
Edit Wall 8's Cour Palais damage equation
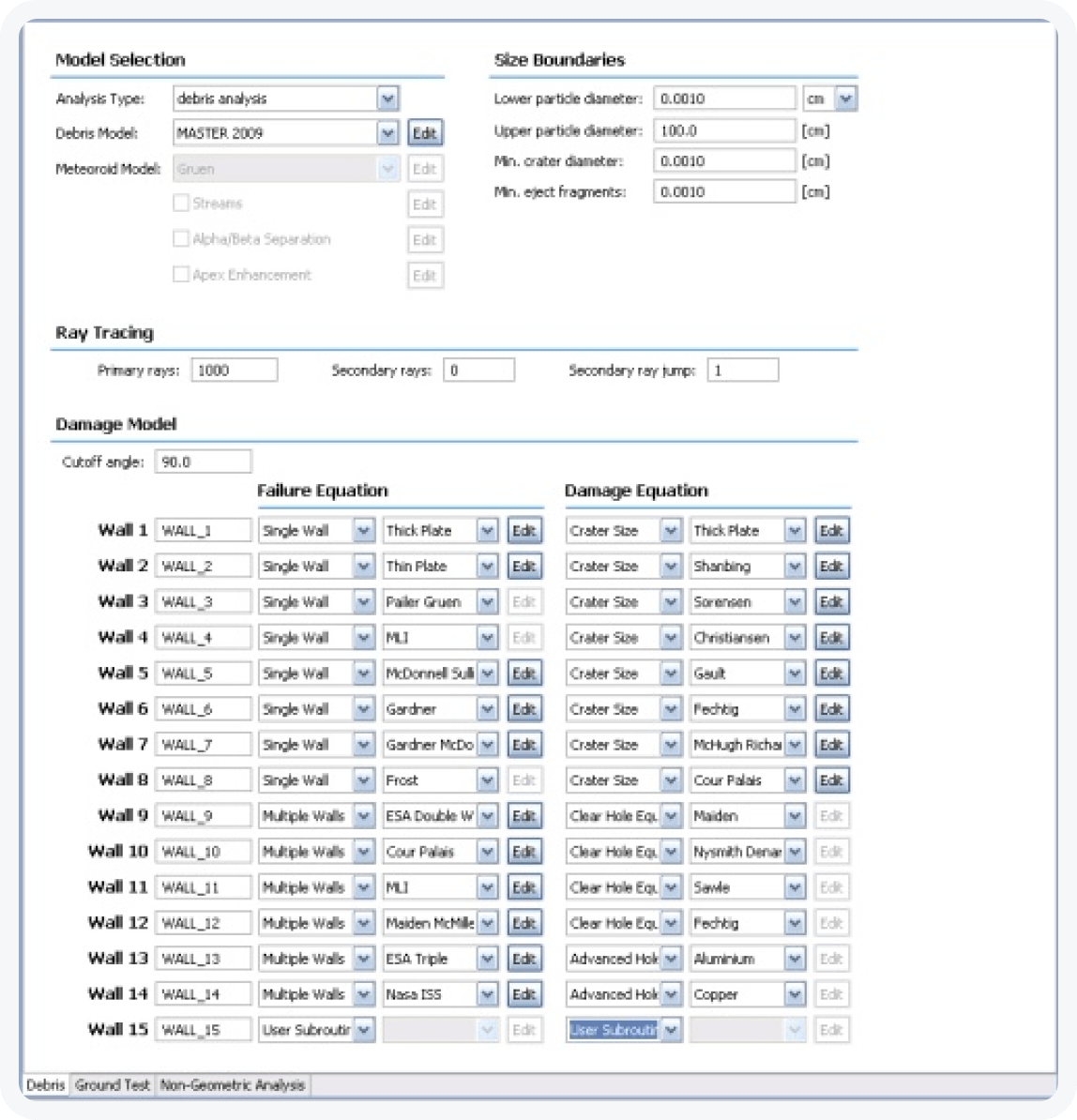pyautogui.click(x=831, y=779)
